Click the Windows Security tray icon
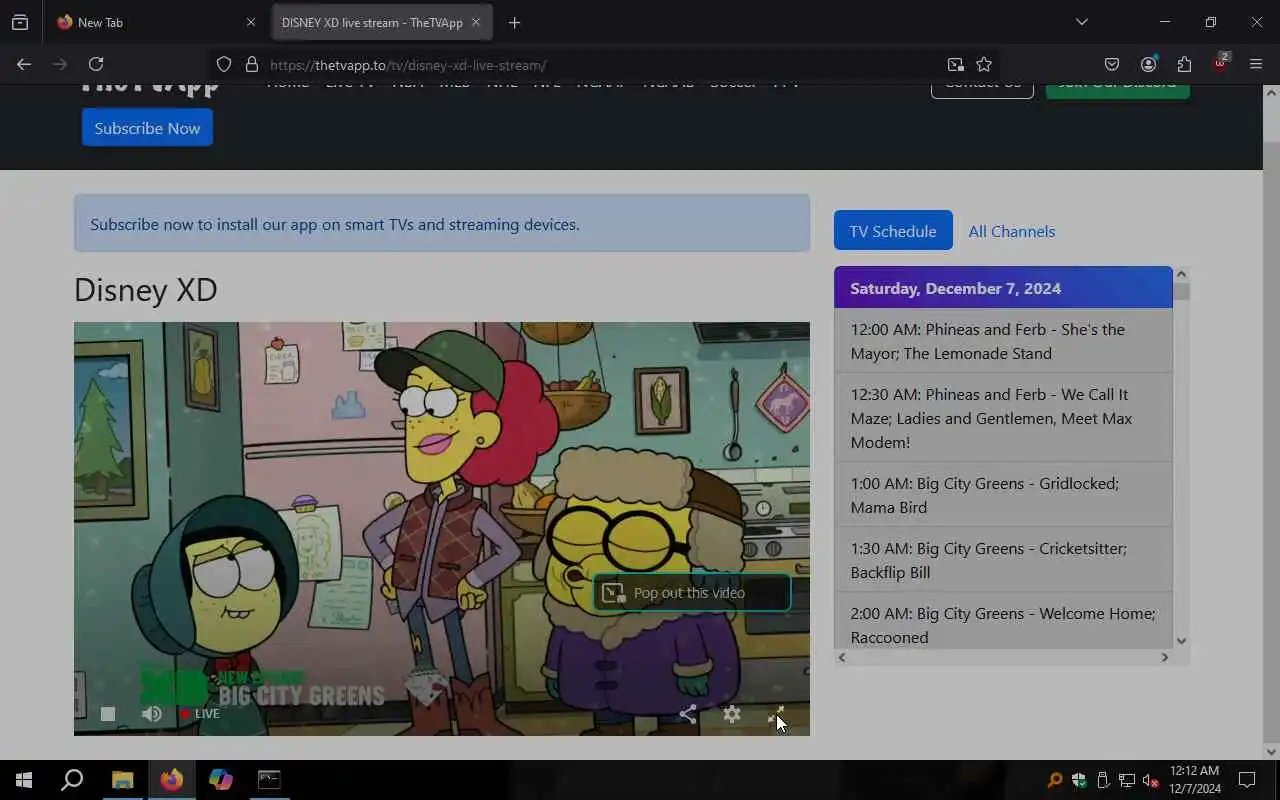 (x=1079, y=780)
